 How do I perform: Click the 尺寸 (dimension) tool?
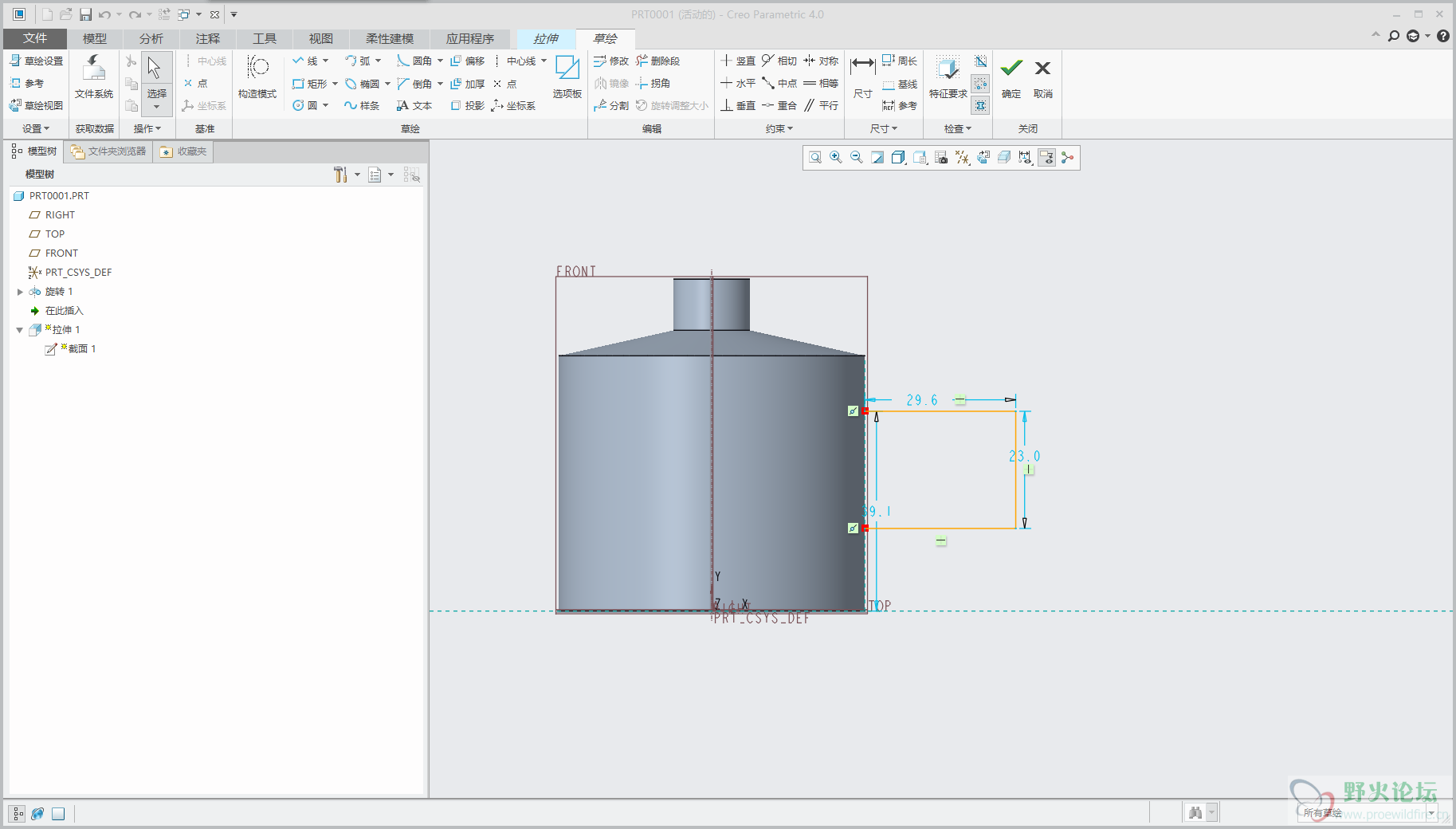tap(862, 77)
